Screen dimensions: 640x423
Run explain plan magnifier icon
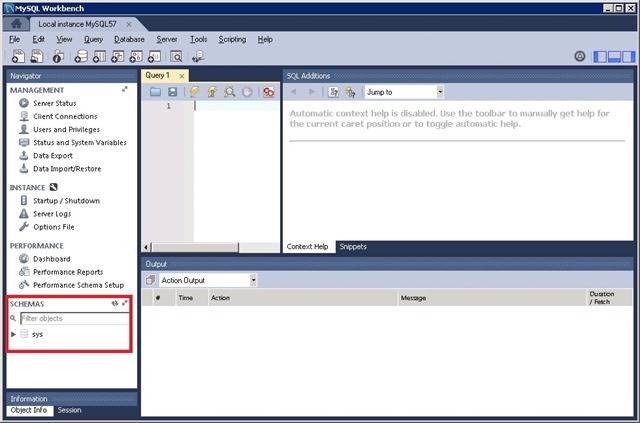pyautogui.click(x=229, y=92)
